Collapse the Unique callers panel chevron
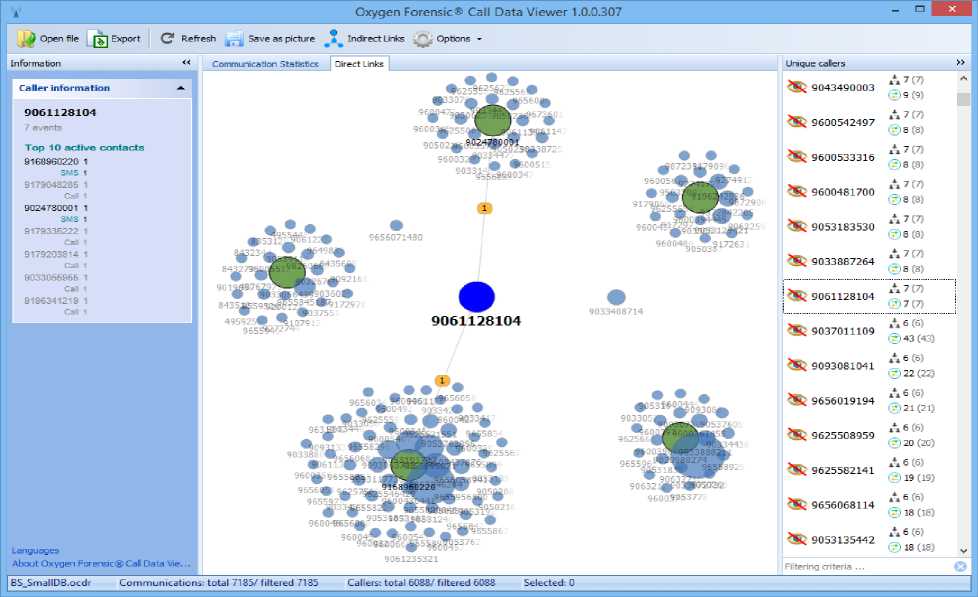 click(960, 62)
